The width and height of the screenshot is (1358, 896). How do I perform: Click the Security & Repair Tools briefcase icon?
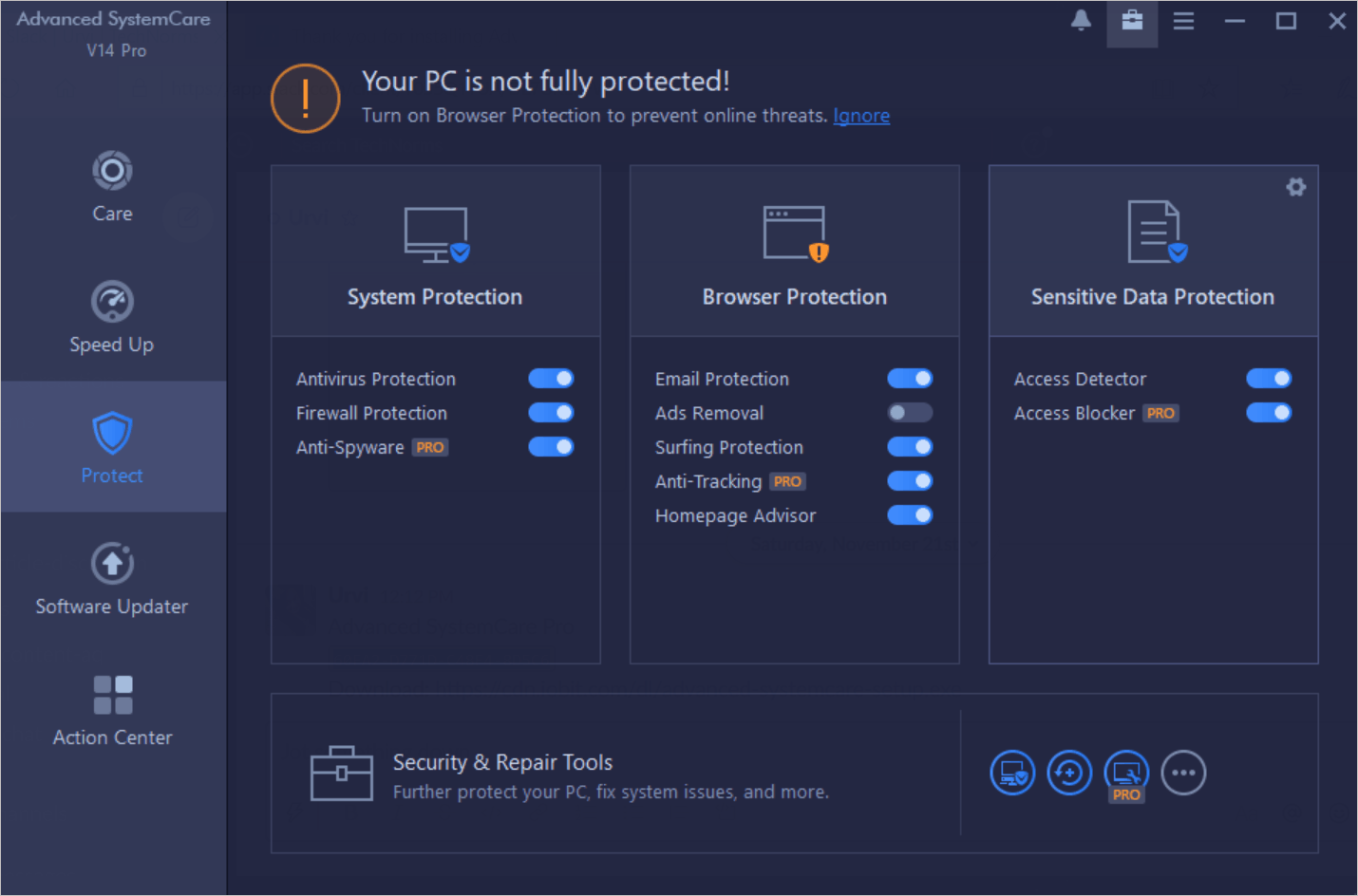(341, 774)
